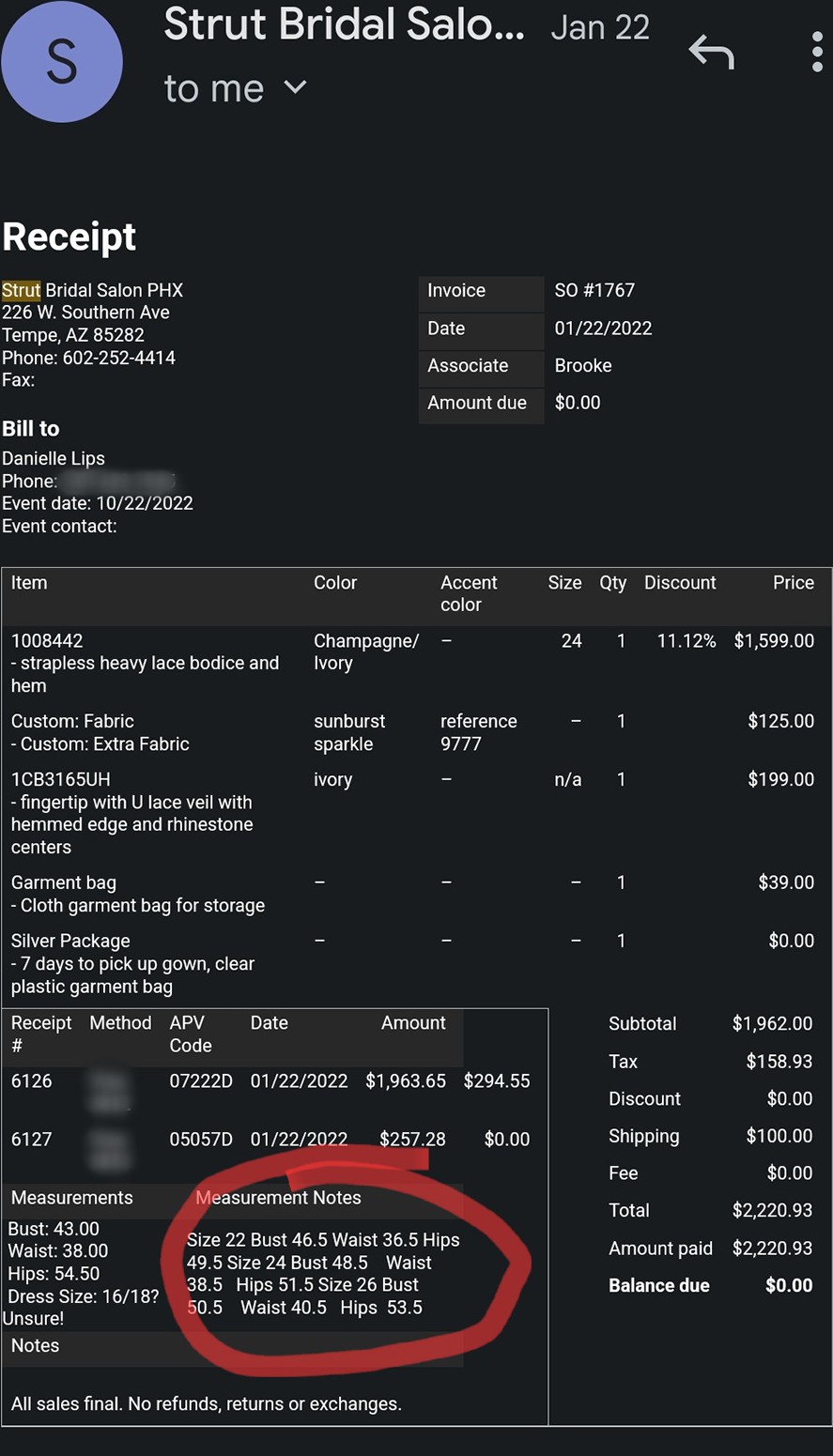833x1456 pixels.
Task: Tap the event date 10/22/2022
Action: [145, 503]
